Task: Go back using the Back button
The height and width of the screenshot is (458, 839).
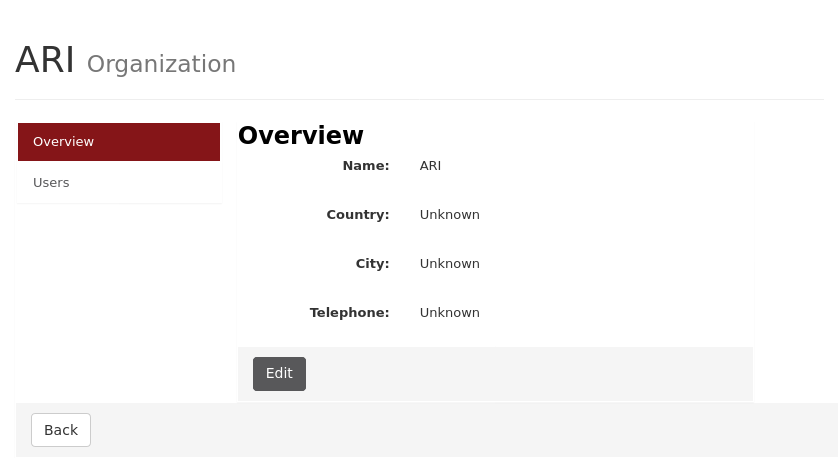Action: (x=61, y=430)
